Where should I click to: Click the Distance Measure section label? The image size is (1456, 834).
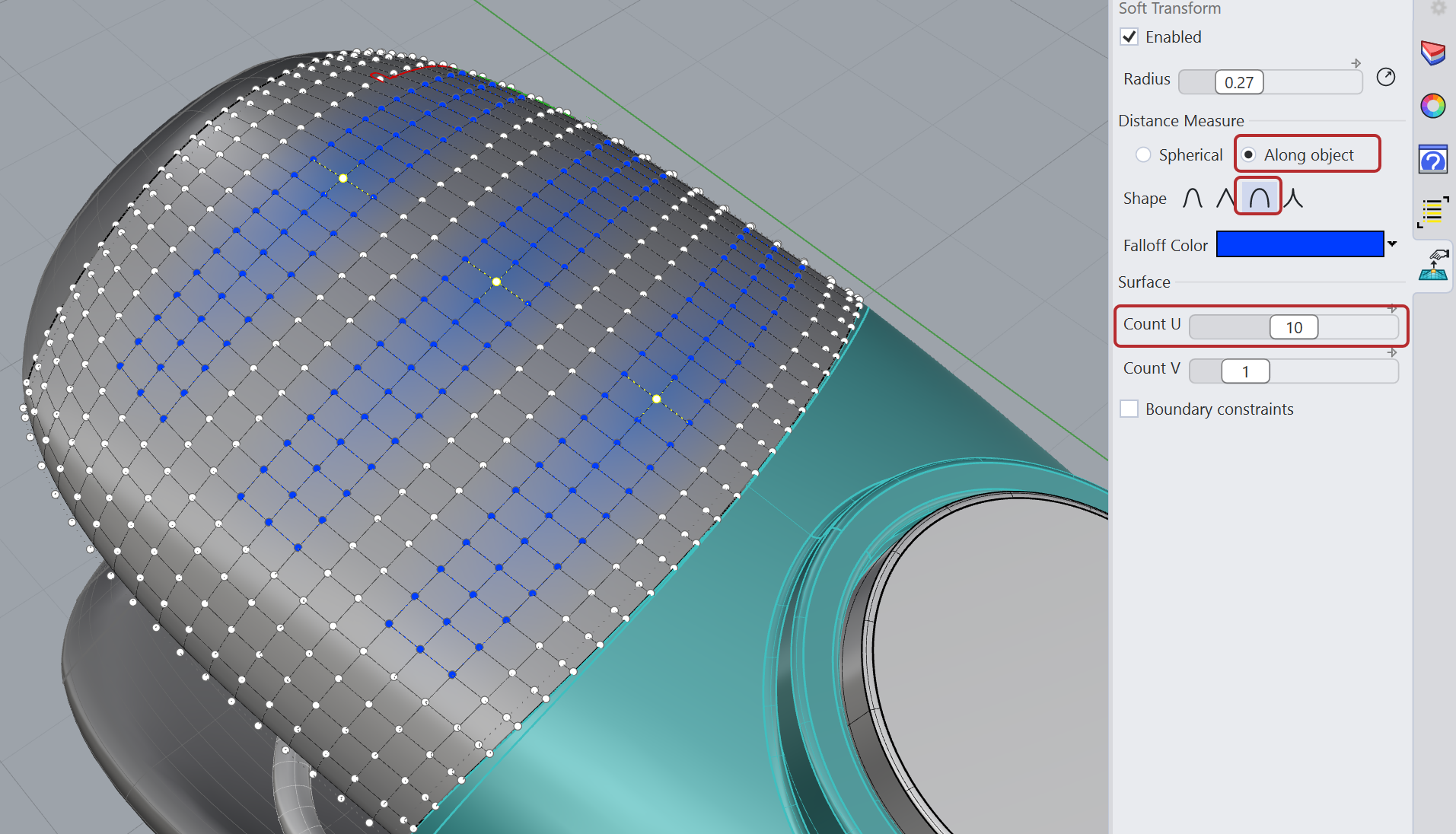point(1181,120)
